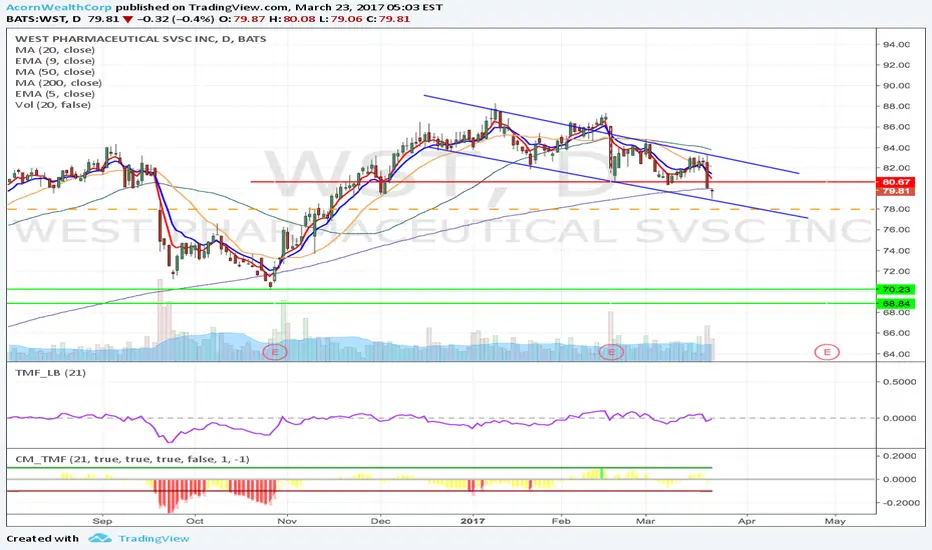Click the 74.00 price axis label

[x=896, y=250]
